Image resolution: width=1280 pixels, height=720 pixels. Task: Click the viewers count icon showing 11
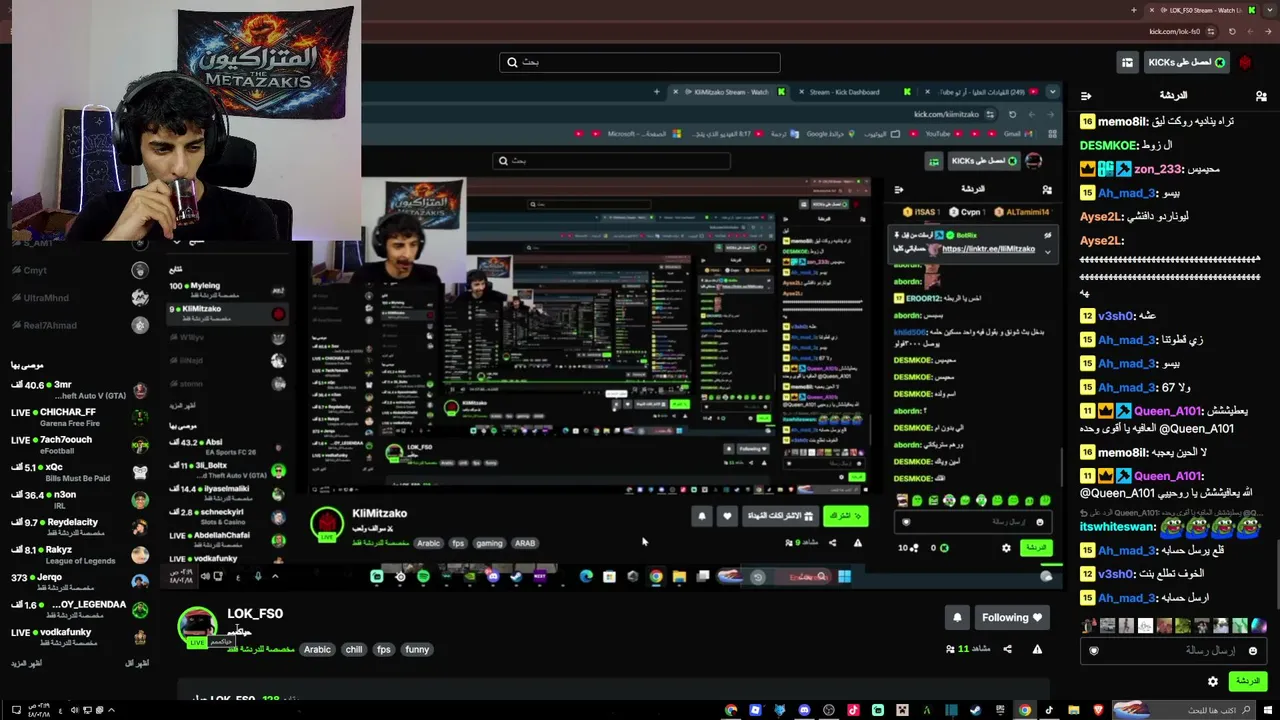[950, 649]
